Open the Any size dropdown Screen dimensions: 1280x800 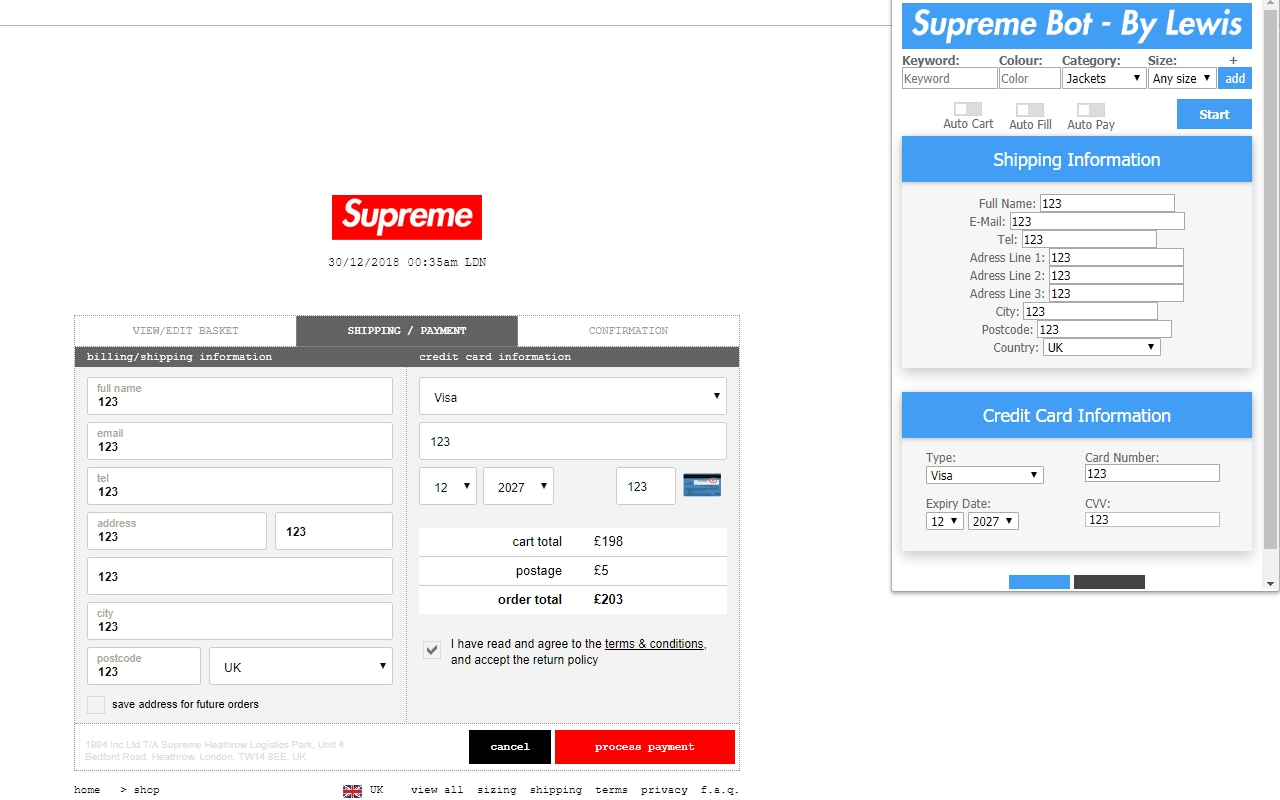click(x=1183, y=78)
